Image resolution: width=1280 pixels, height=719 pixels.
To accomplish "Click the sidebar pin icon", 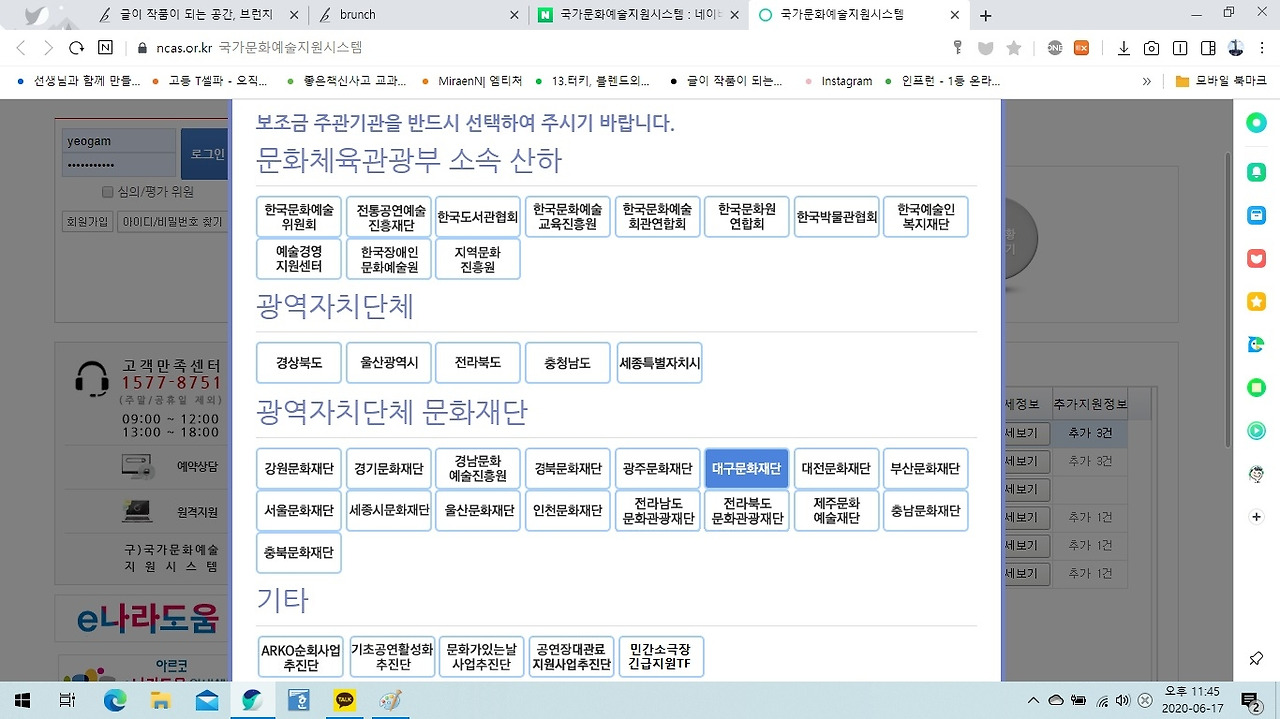I will tap(1256, 657).
